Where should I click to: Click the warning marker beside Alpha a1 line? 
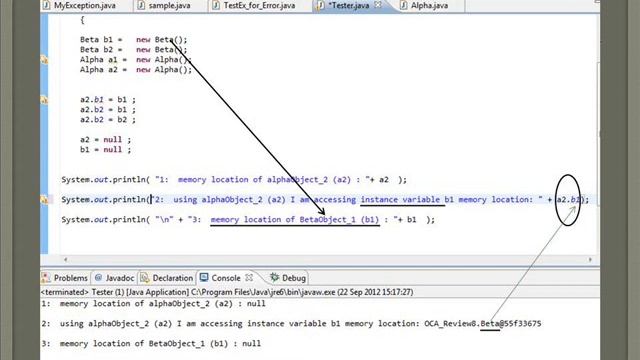coord(44,60)
